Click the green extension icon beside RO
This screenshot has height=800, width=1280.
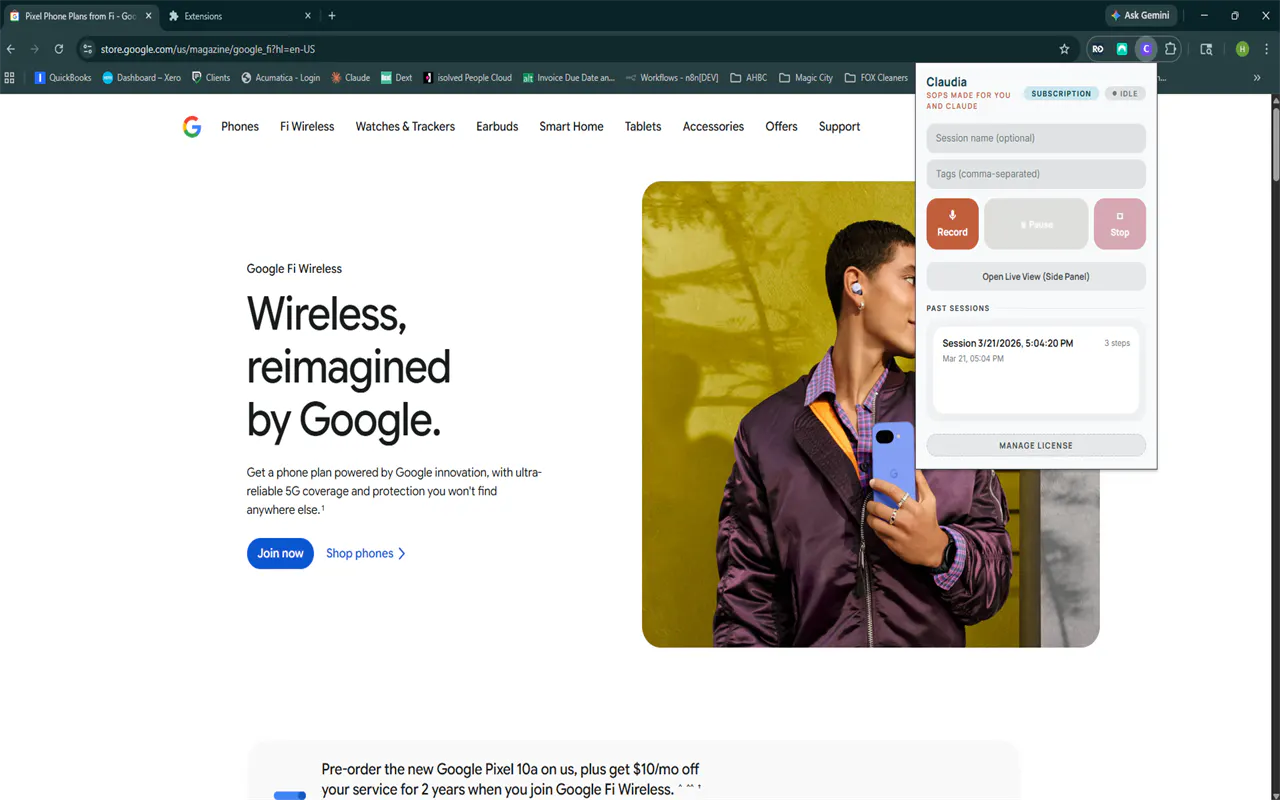1122,49
